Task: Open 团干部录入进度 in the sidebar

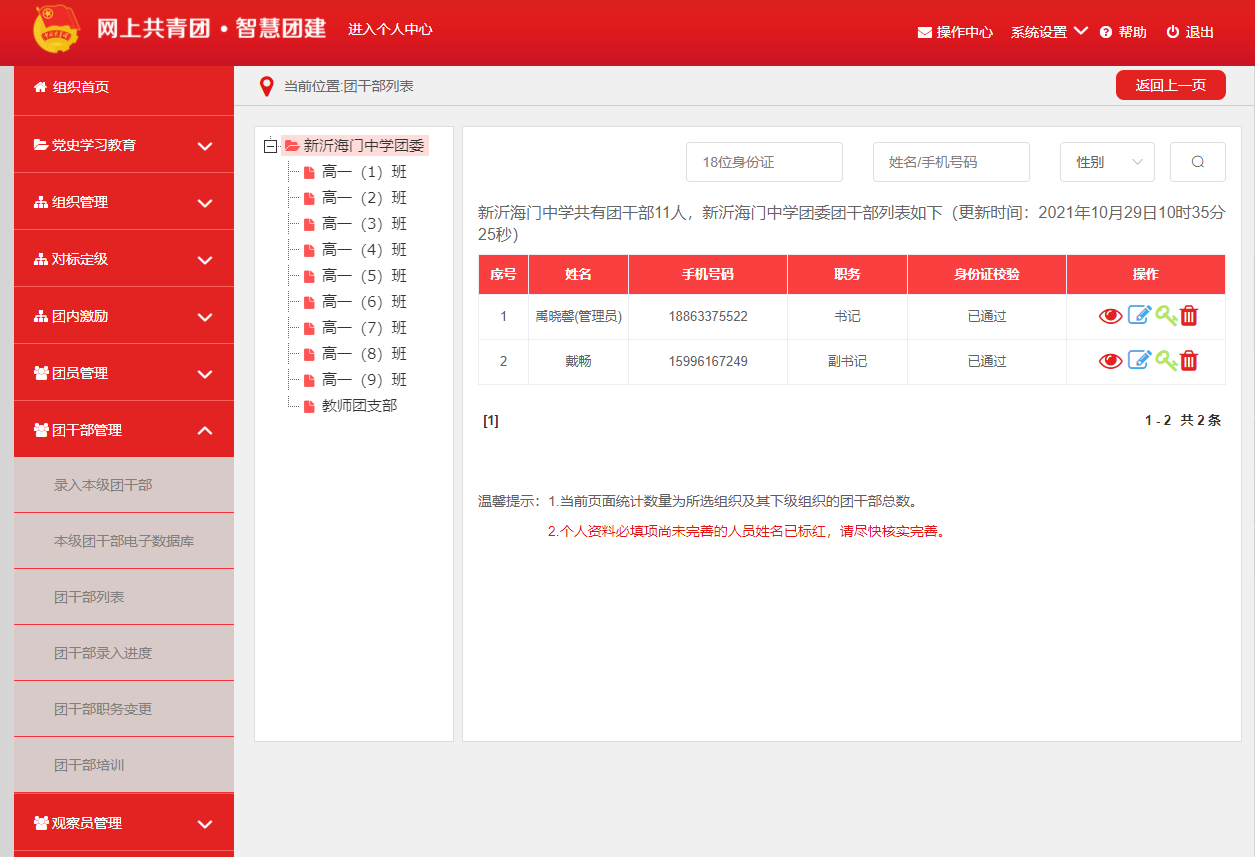Action: [x=103, y=653]
